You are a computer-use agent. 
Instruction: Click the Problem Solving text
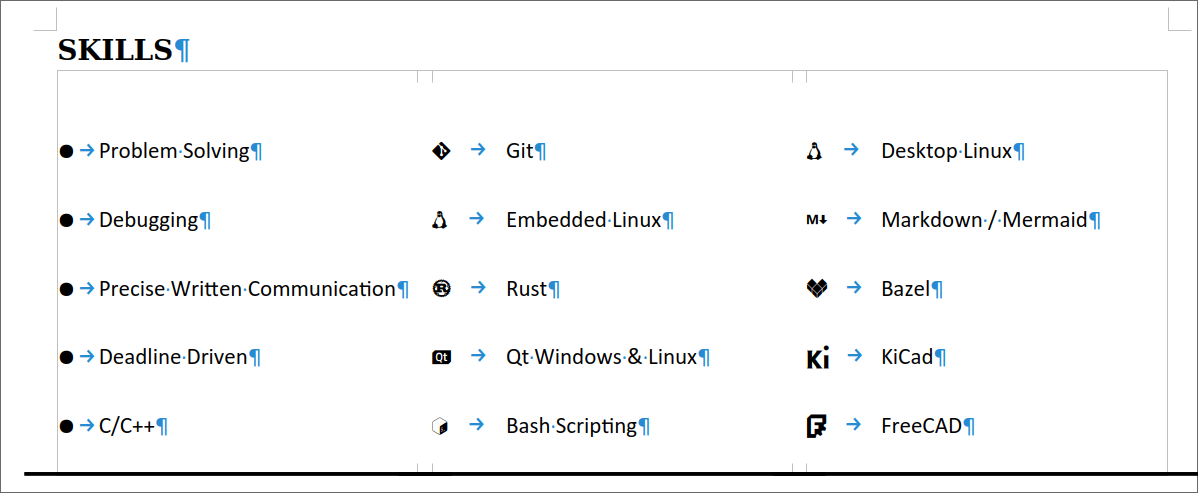[x=174, y=151]
